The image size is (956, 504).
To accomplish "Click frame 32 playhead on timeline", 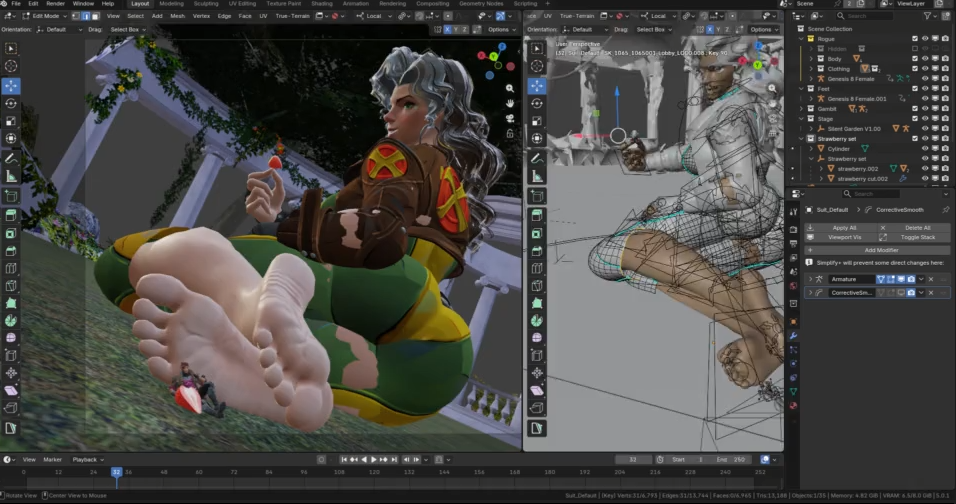I will tap(116, 471).
